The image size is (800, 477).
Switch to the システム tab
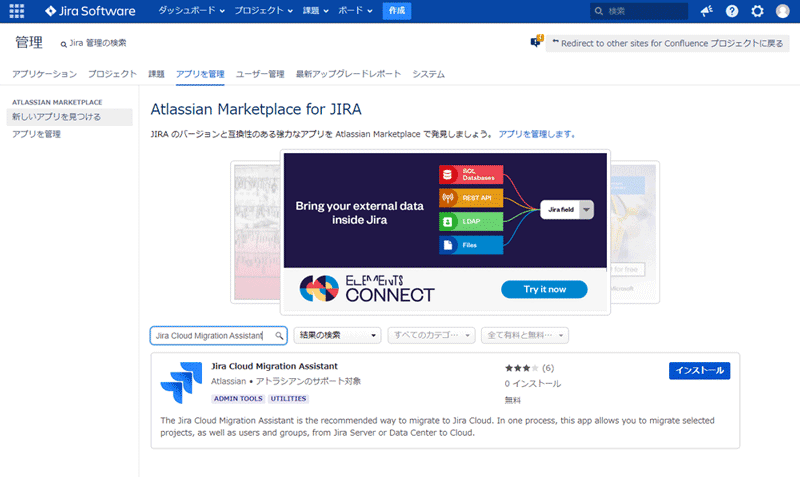(x=429, y=74)
